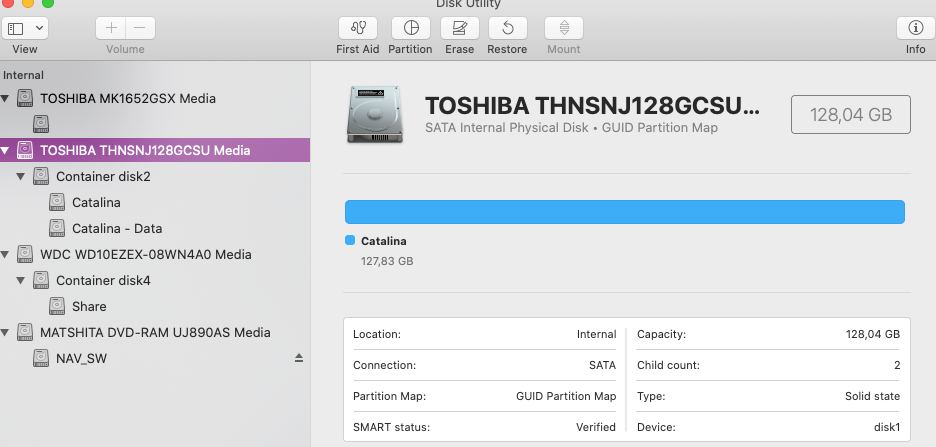Click the Mount toolbar button

(x=564, y=27)
